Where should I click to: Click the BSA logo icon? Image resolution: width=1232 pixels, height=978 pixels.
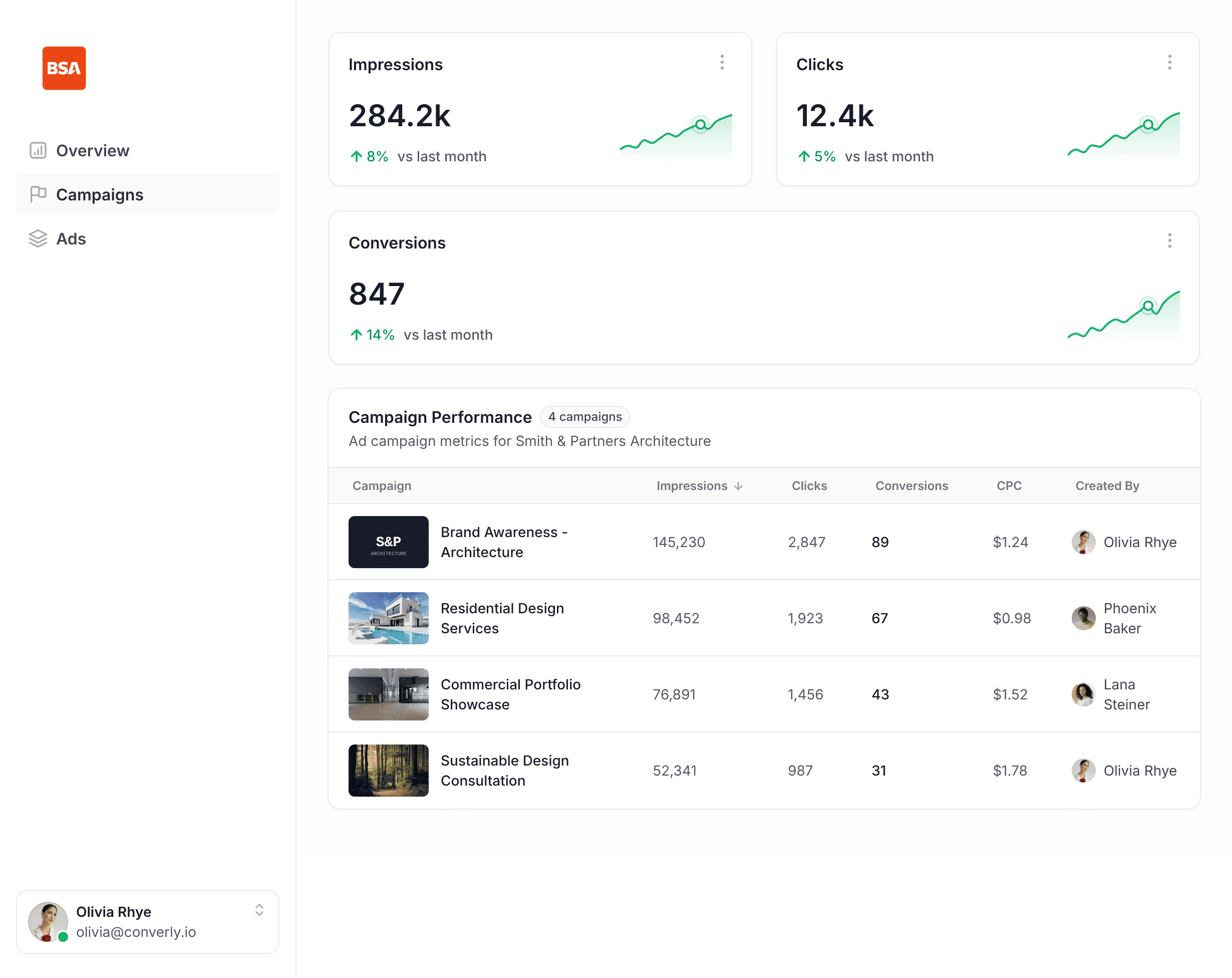pyautogui.click(x=64, y=68)
